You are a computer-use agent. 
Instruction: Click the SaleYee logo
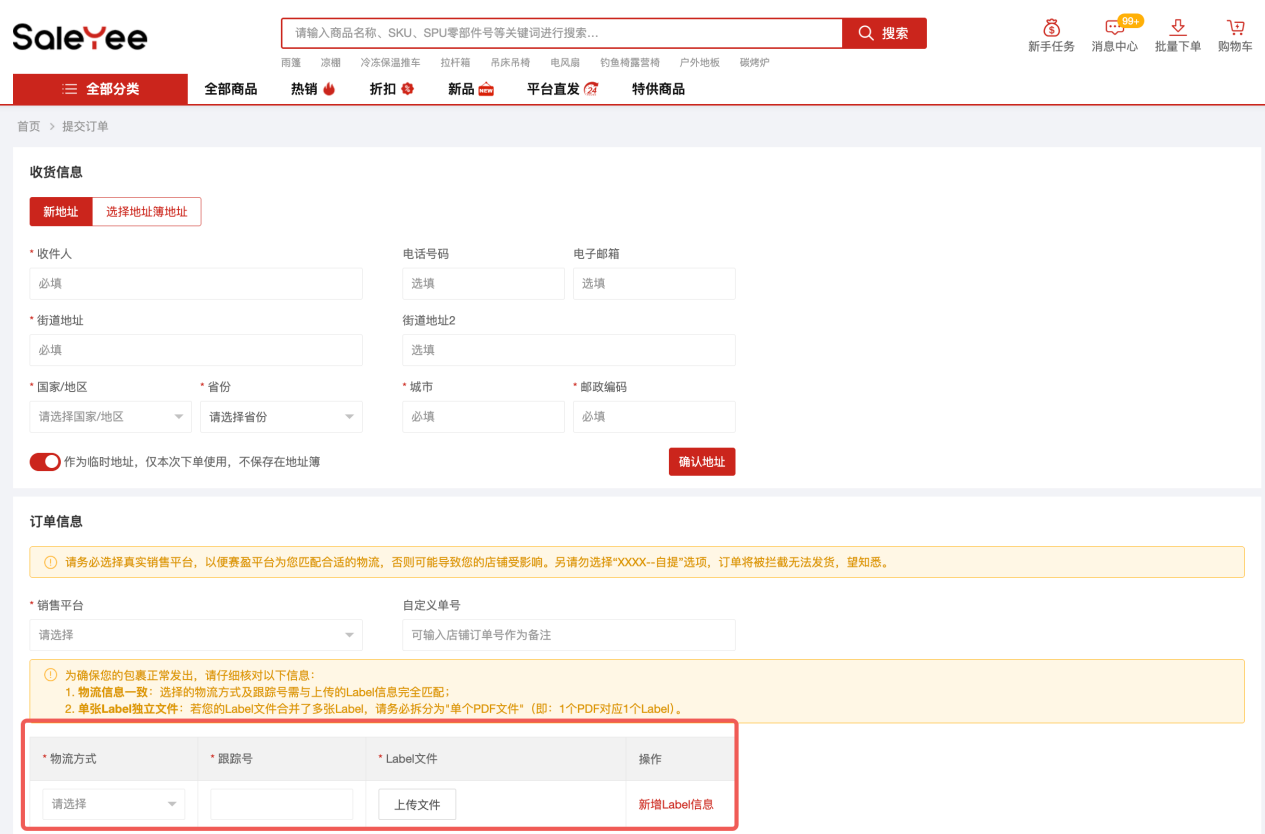80,37
